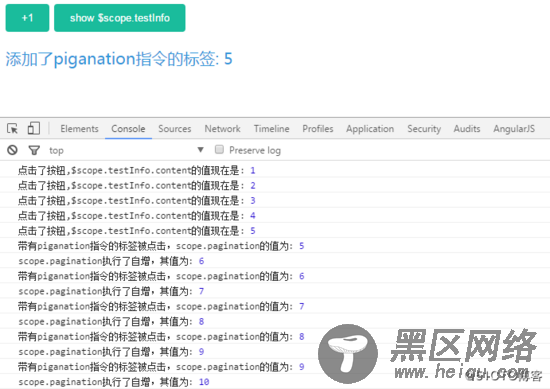Enable the Preserve log checkbox
This screenshot has height=389, width=550.
(x=219, y=150)
